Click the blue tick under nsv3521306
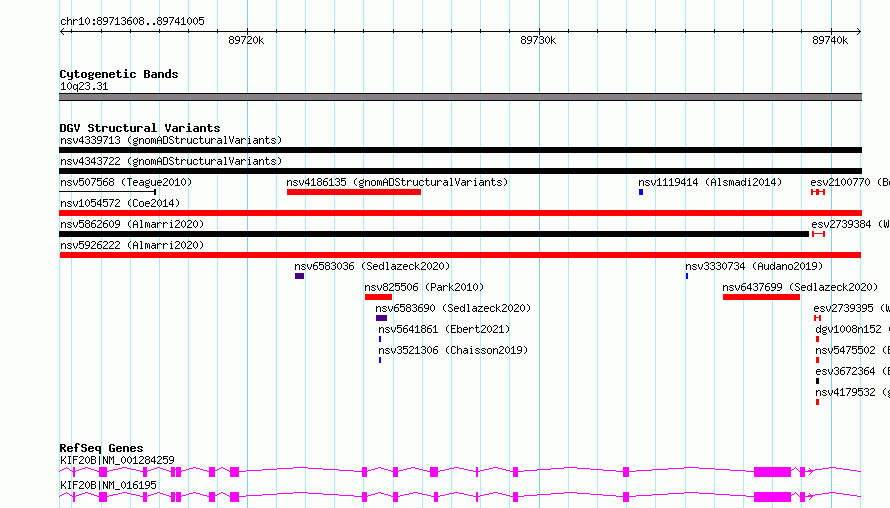The width and height of the screenshot is (890, 508). coord(380,360)
